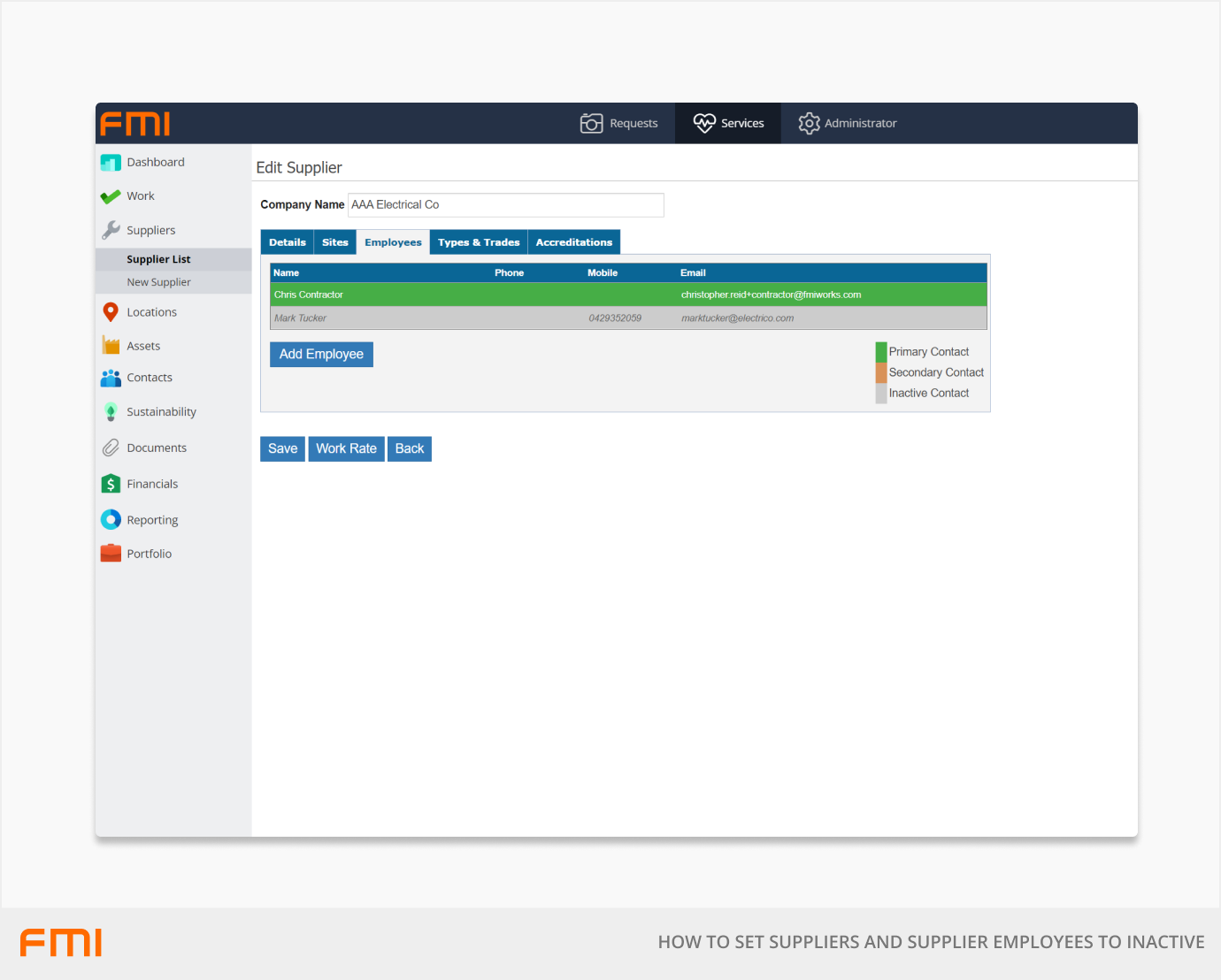Screen dimensions: 1221x980
Task: Switch to the Types & Trades tab
Action: point(479,242)
